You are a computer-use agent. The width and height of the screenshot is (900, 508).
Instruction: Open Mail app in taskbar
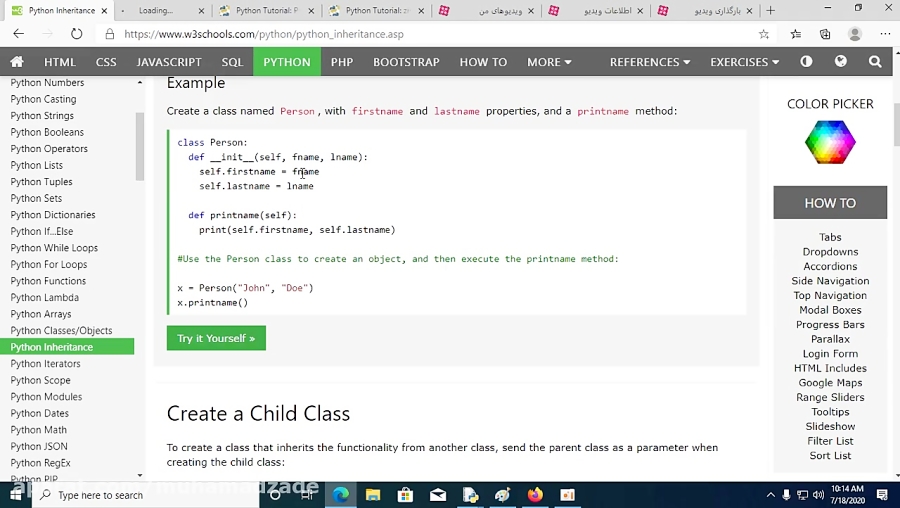tap(438, 495)
